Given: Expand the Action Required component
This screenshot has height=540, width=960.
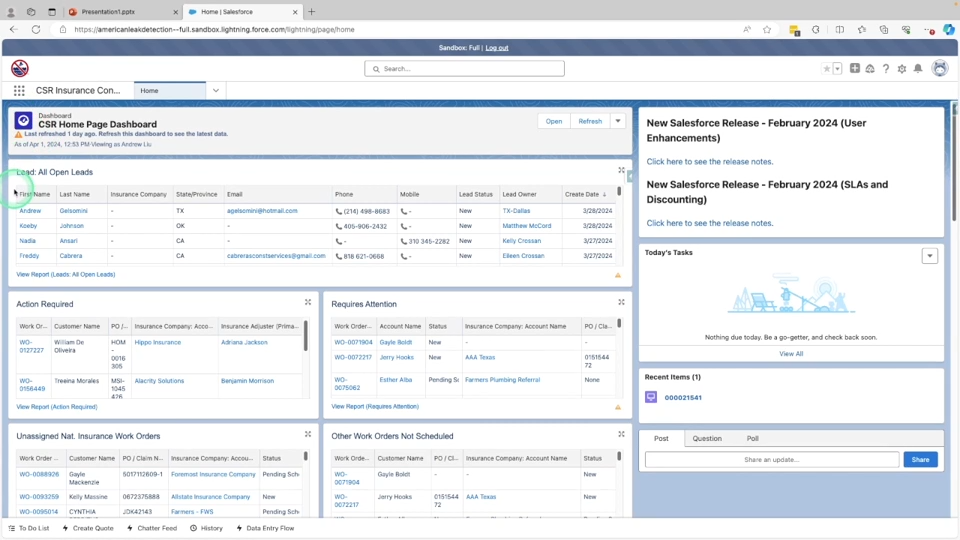Looking at the screenshot, I should click(x=308, y=302).
